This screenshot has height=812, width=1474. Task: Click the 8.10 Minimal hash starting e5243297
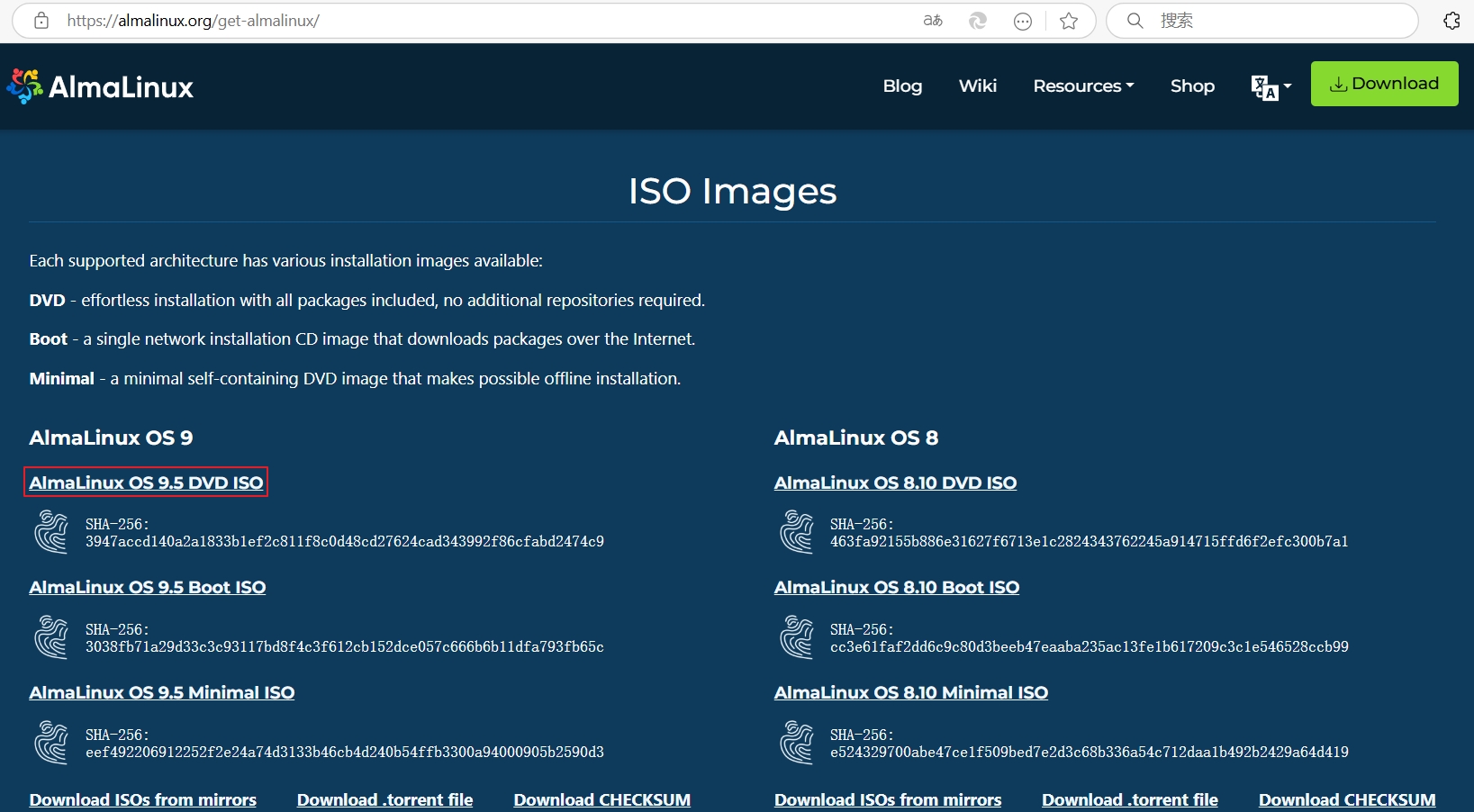click(1090, 752)
